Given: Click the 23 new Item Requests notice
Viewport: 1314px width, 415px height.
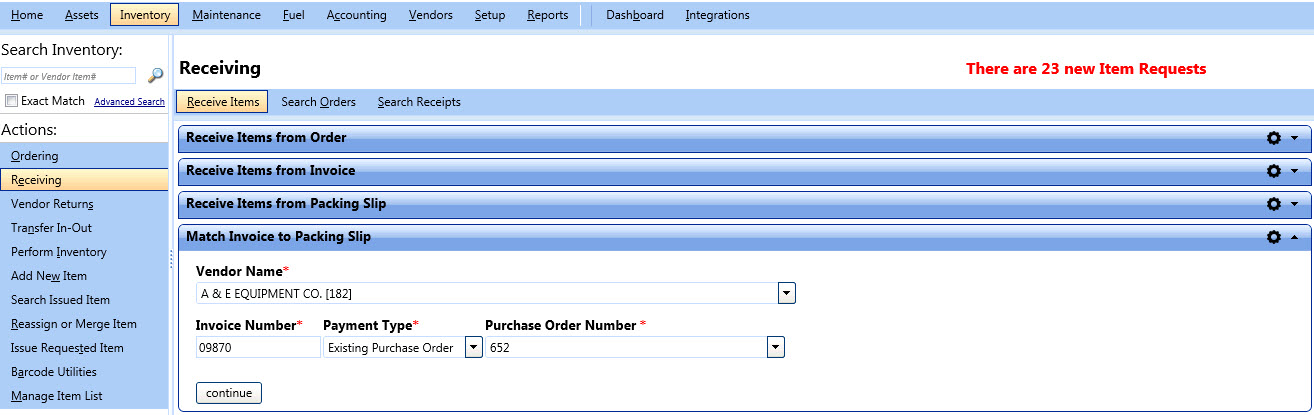Looking at the screenshot, I should [1086, 69].
